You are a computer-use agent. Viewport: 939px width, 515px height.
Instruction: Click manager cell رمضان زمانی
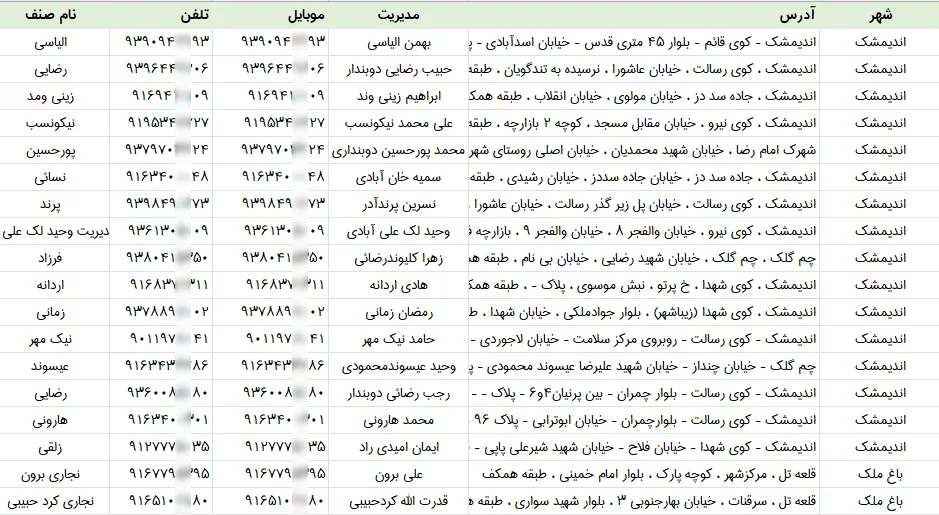point(398,312)
